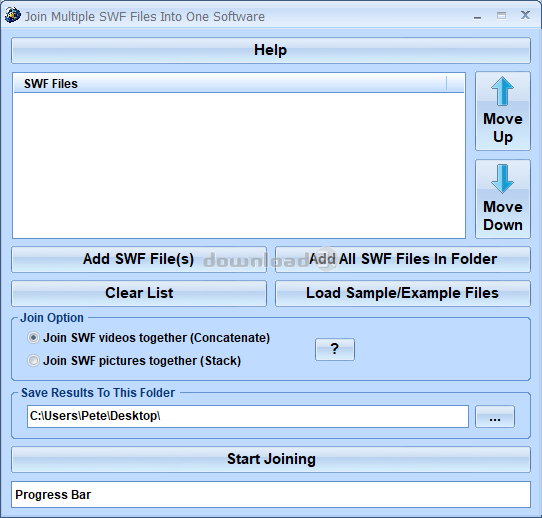Clear the file list
Image resolution: width=542 pixels, height=518 pixels.
pos(139,293)
